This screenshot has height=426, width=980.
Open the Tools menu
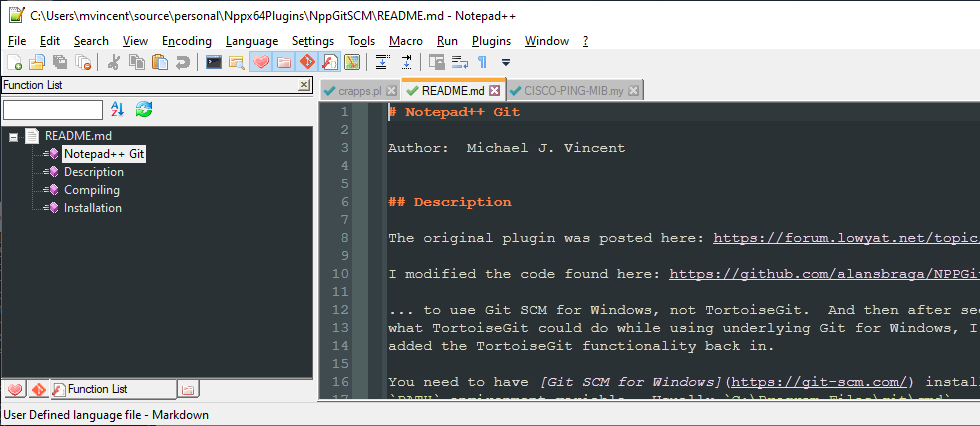coord(361,41)
